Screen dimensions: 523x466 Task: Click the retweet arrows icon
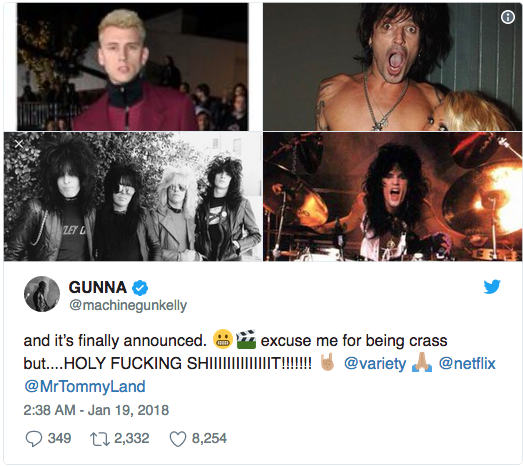[x=100, y=439]
